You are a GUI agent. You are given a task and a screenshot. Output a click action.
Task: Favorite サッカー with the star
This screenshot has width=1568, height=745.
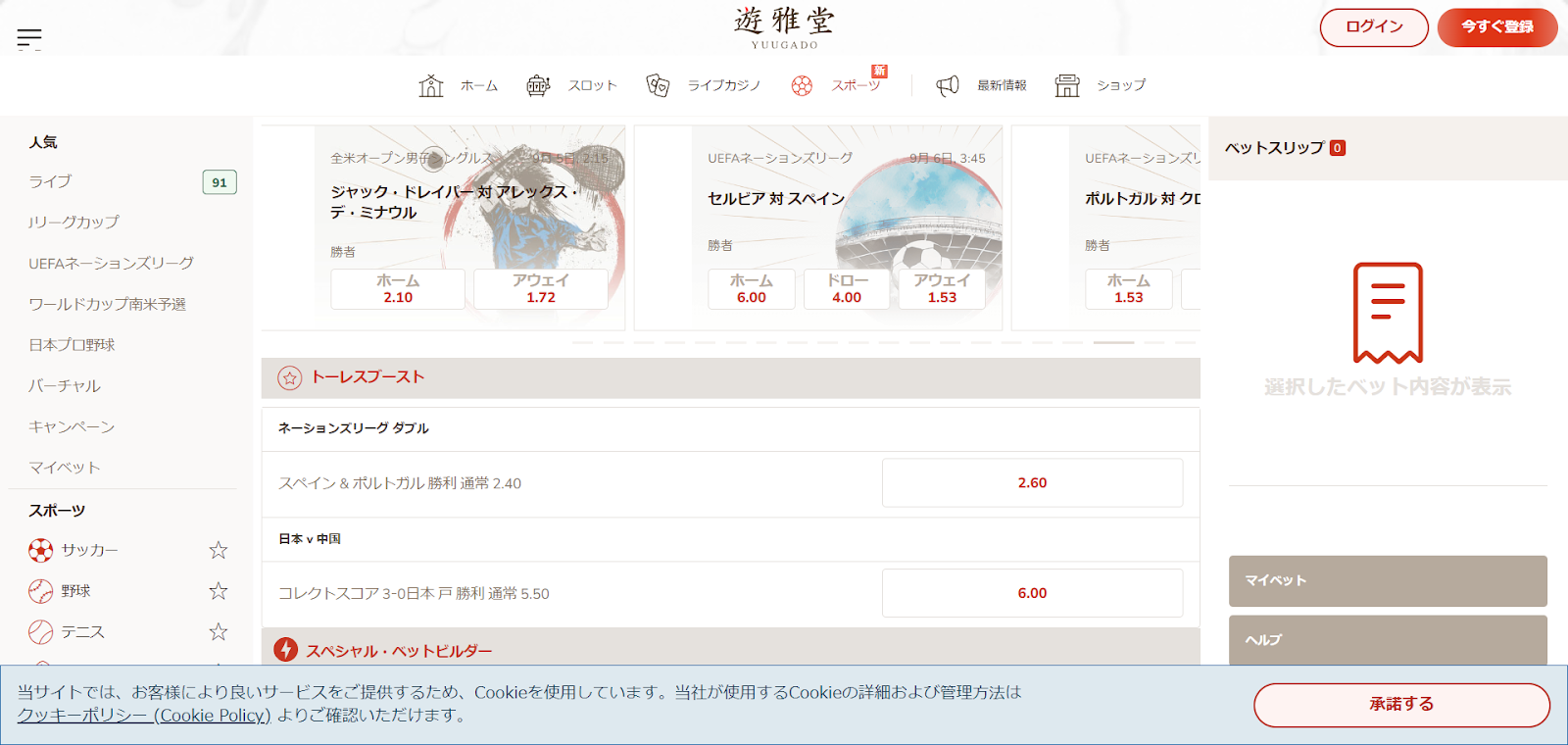(219, 551)
